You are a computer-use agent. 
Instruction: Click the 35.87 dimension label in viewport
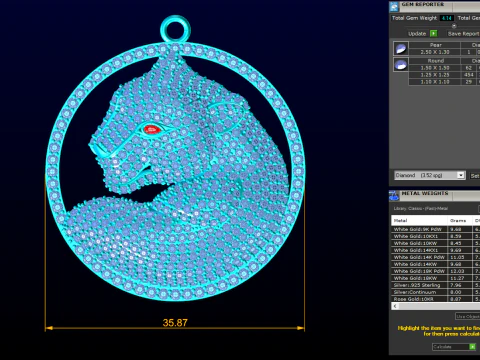[175, 323]
